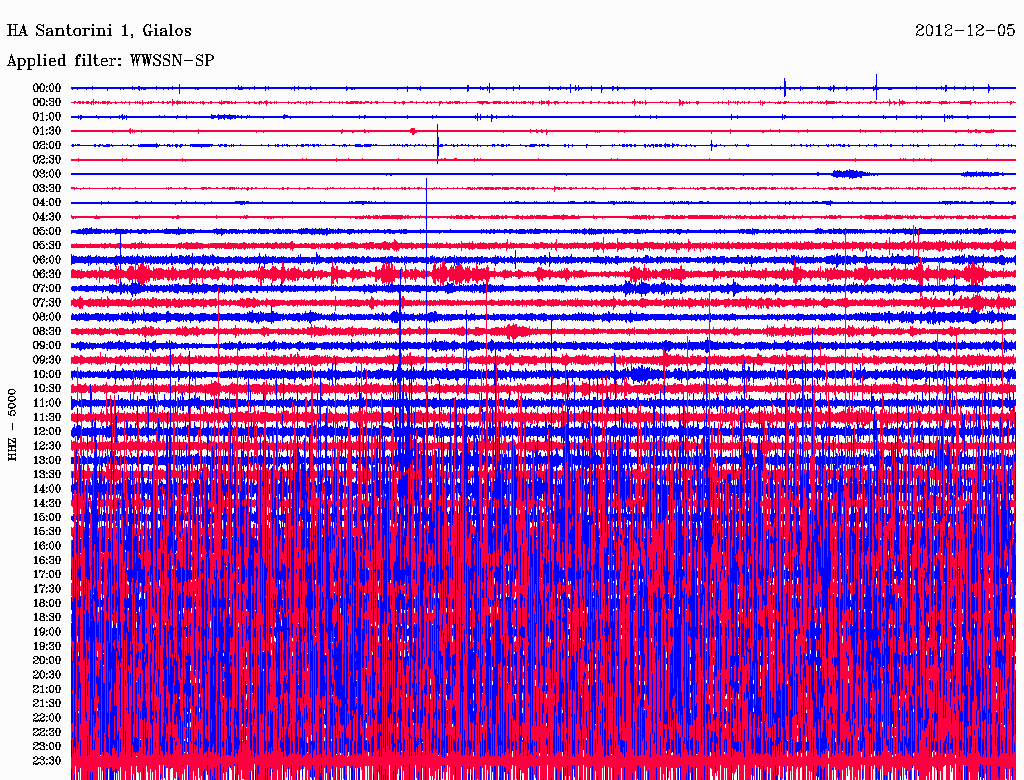Click the 03:00 time row label
This screenshot has height=780, width=1024.
click(x=47, y=174)
